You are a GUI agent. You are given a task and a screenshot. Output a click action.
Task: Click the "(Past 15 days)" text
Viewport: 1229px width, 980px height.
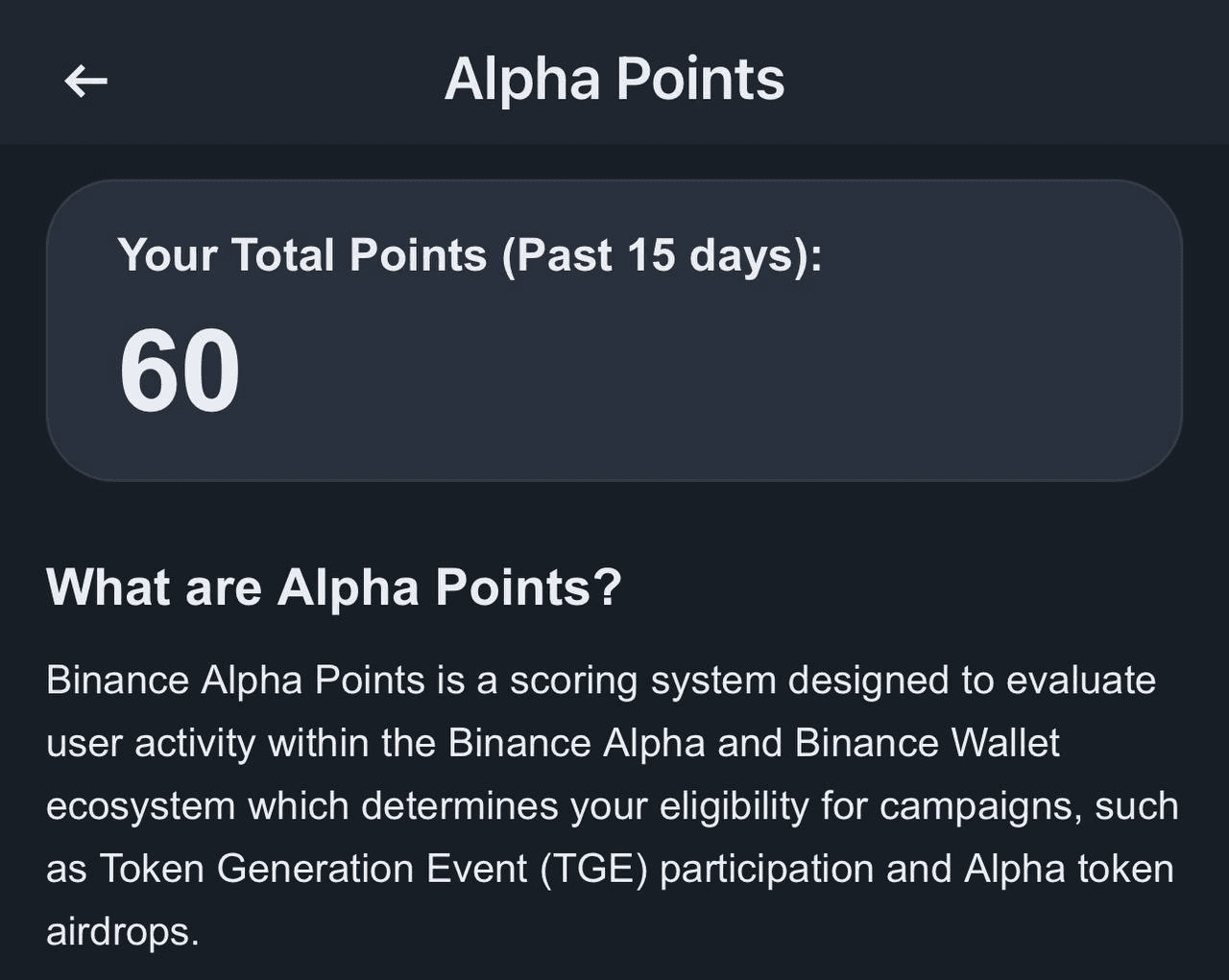(x=662, y=255)
